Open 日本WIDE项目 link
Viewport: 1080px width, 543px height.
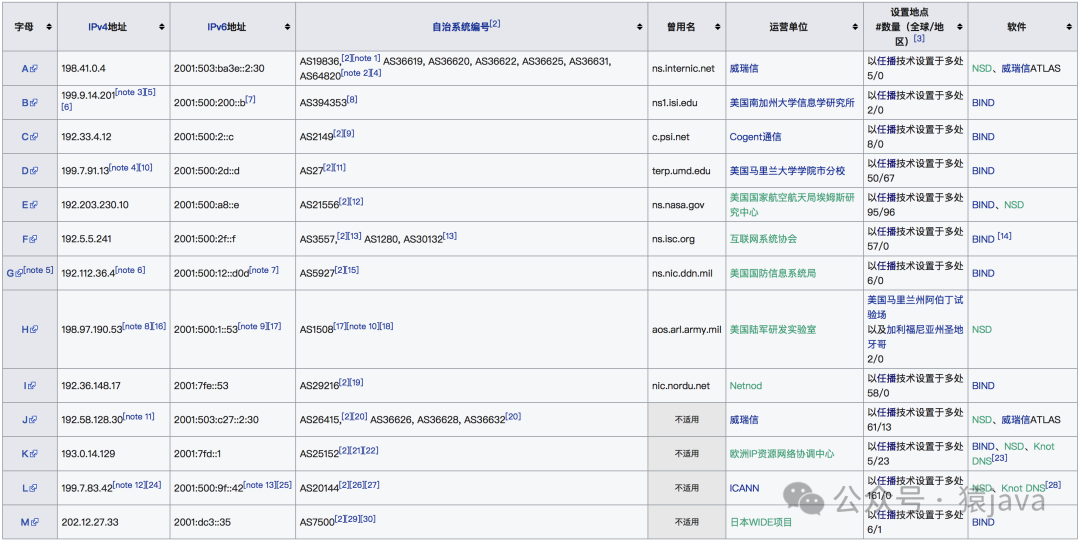click(761, 522)
